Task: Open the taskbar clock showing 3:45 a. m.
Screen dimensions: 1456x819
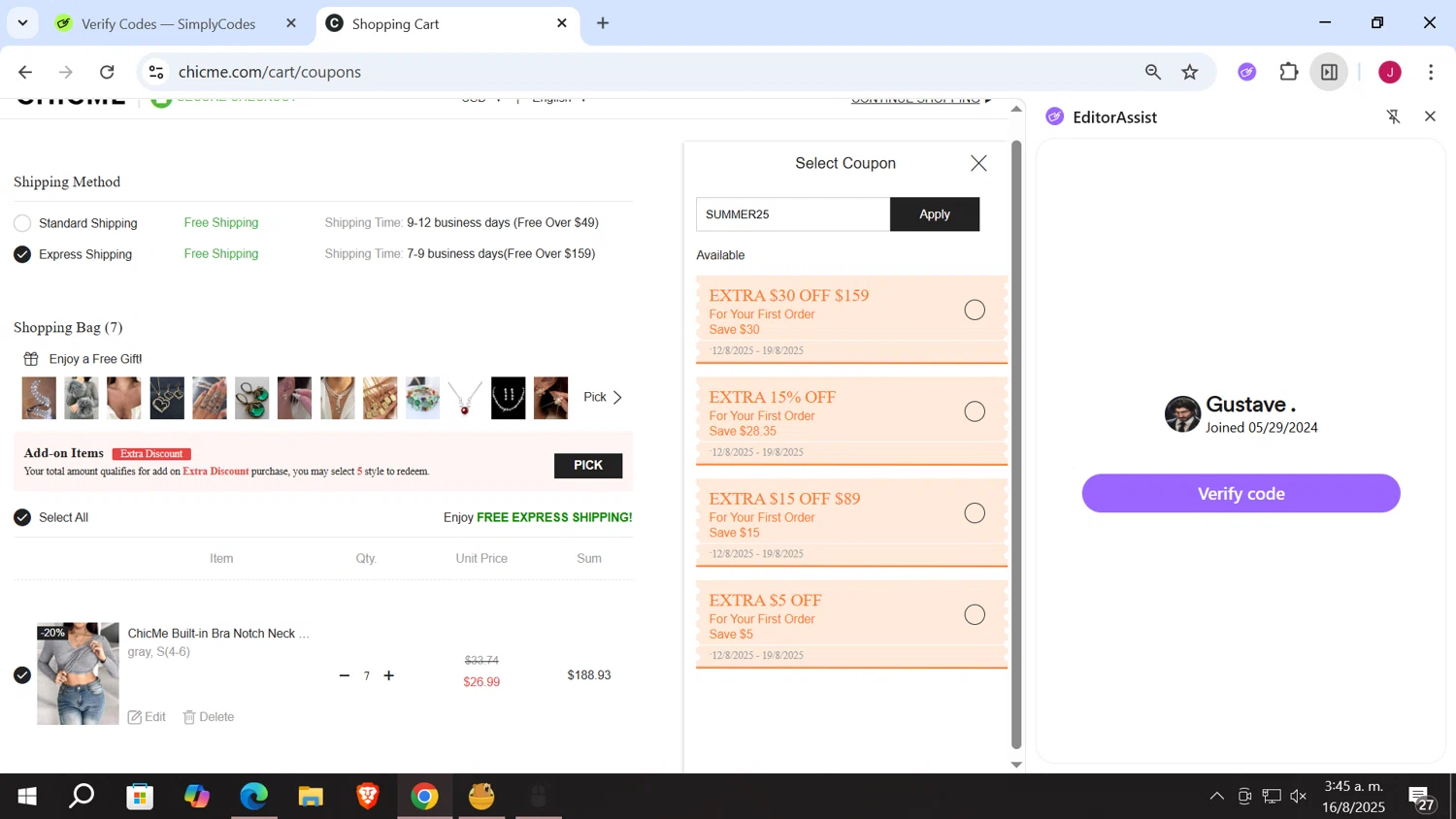Action: (x=1354, y=797)
